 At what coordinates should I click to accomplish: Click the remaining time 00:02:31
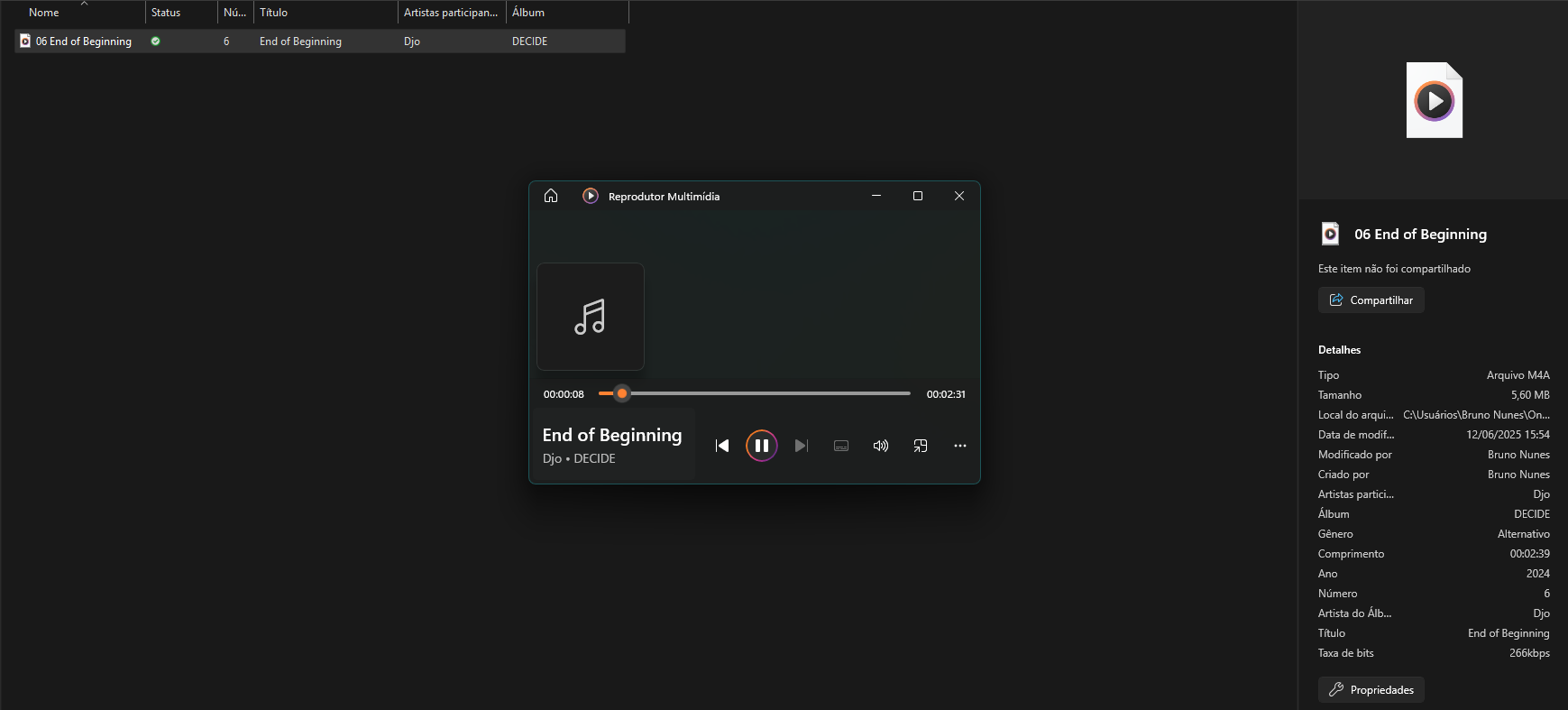click(946, 394)
